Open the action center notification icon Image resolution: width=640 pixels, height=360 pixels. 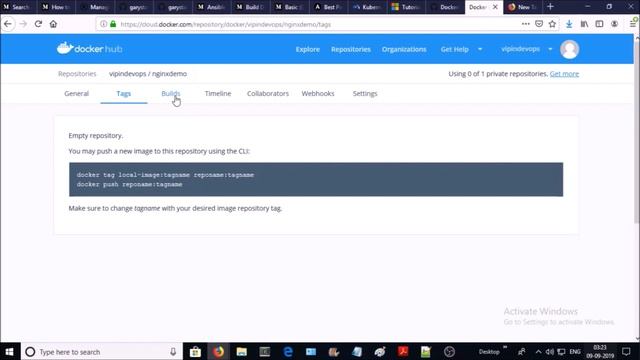pos(626,351)
